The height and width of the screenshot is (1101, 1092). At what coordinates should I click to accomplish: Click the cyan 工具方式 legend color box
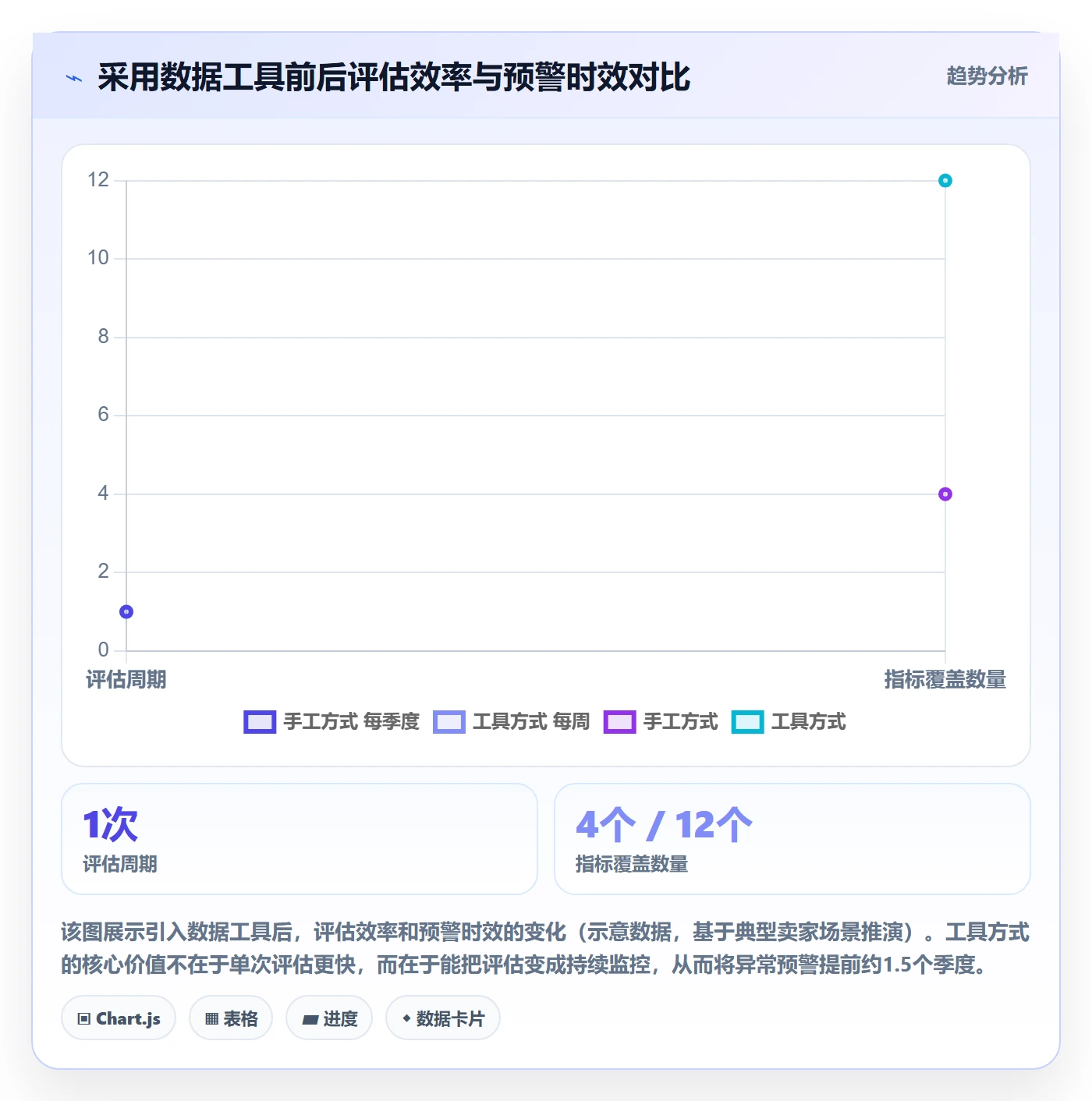(748, 722)
